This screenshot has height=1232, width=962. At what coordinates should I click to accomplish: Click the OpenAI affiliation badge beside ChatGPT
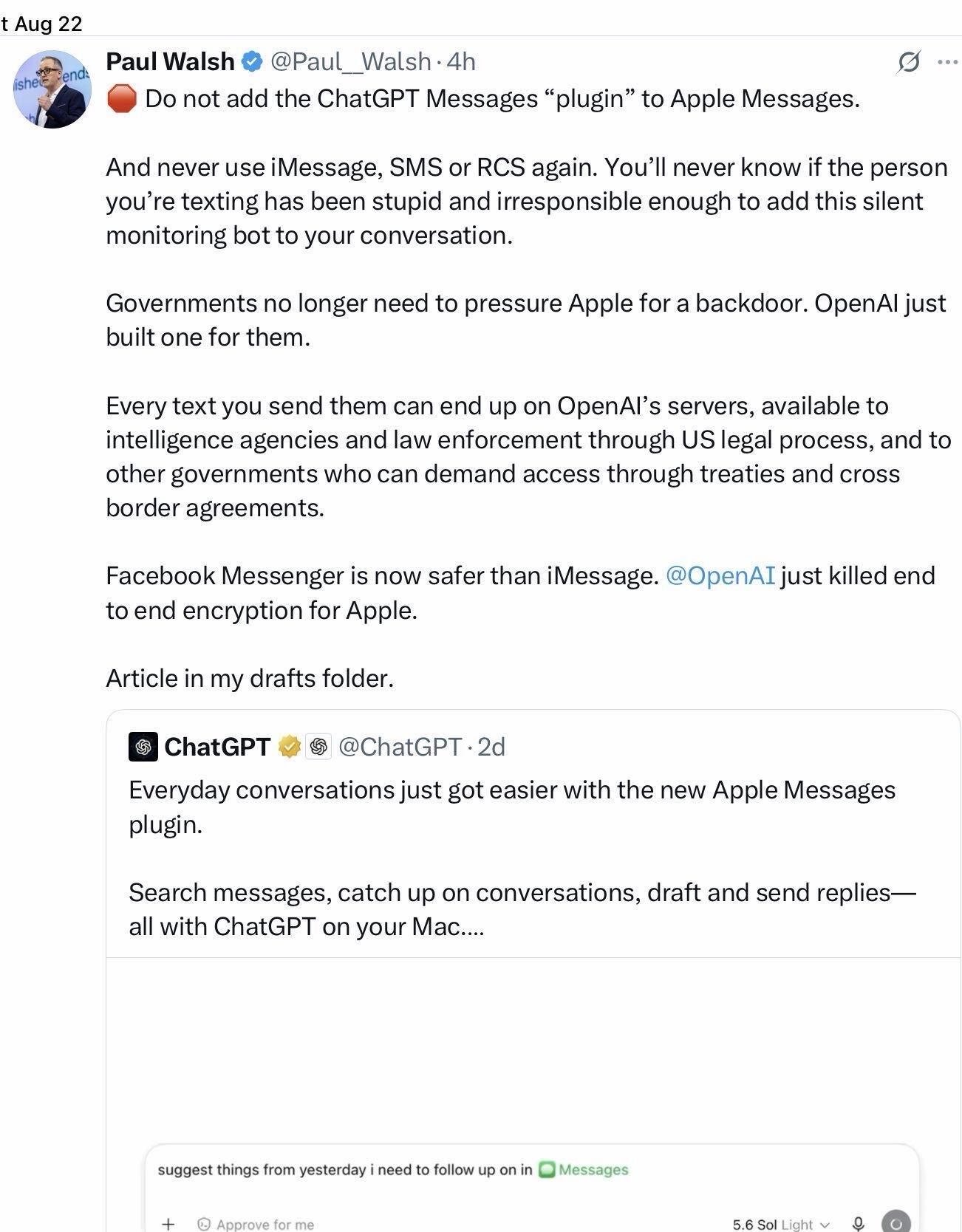(x=318, y=747)
